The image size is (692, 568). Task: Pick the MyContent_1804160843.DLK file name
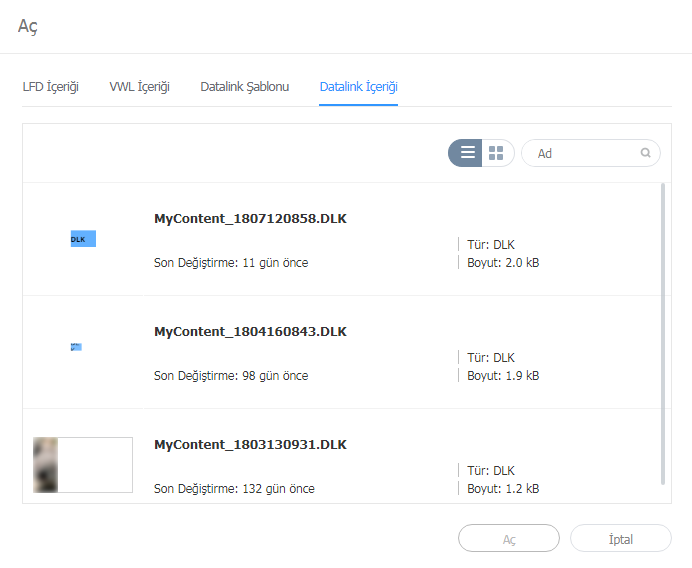point(250,331)
